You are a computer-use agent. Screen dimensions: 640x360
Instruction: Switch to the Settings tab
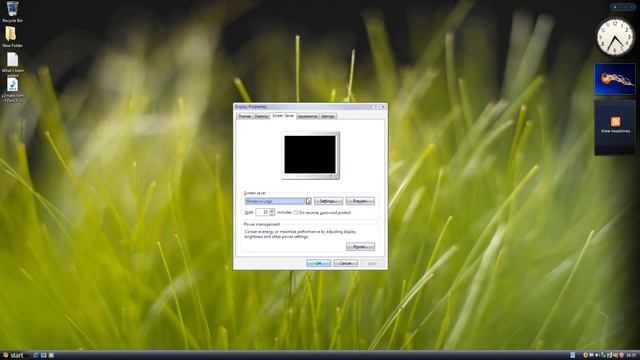(x=328, y=116)
